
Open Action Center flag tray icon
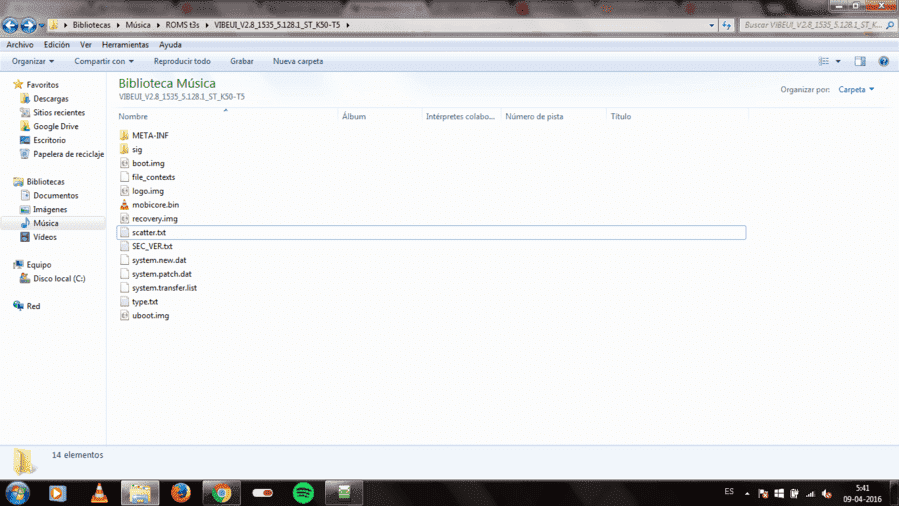point(763,493)
